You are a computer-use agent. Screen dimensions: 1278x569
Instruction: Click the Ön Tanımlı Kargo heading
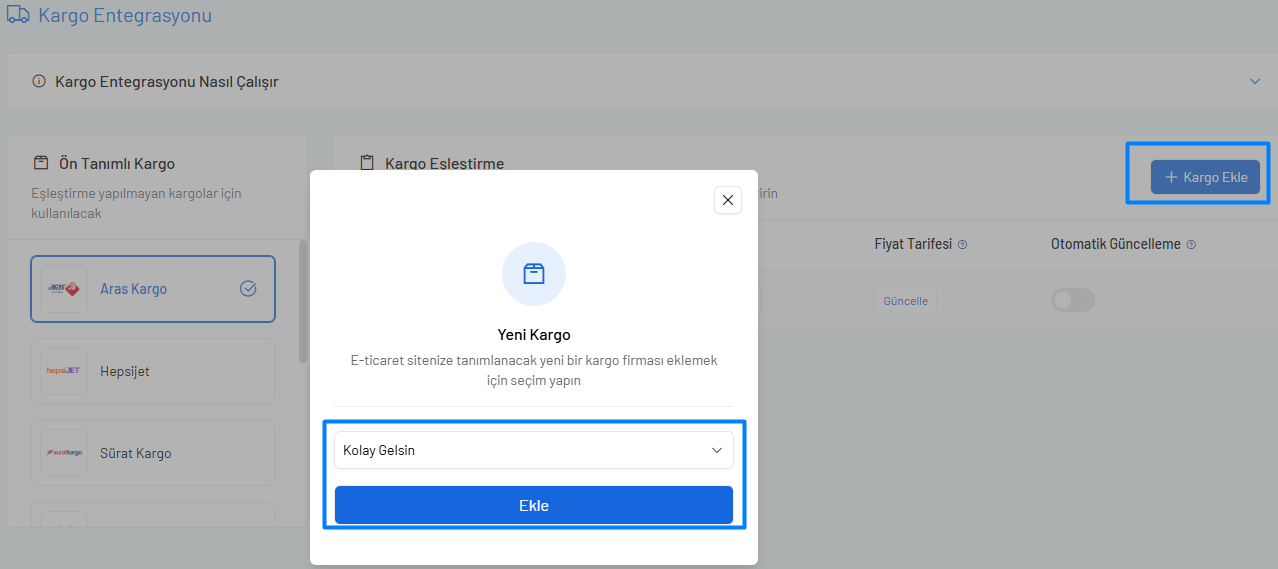pyautogui.click(x=117, y=163)
